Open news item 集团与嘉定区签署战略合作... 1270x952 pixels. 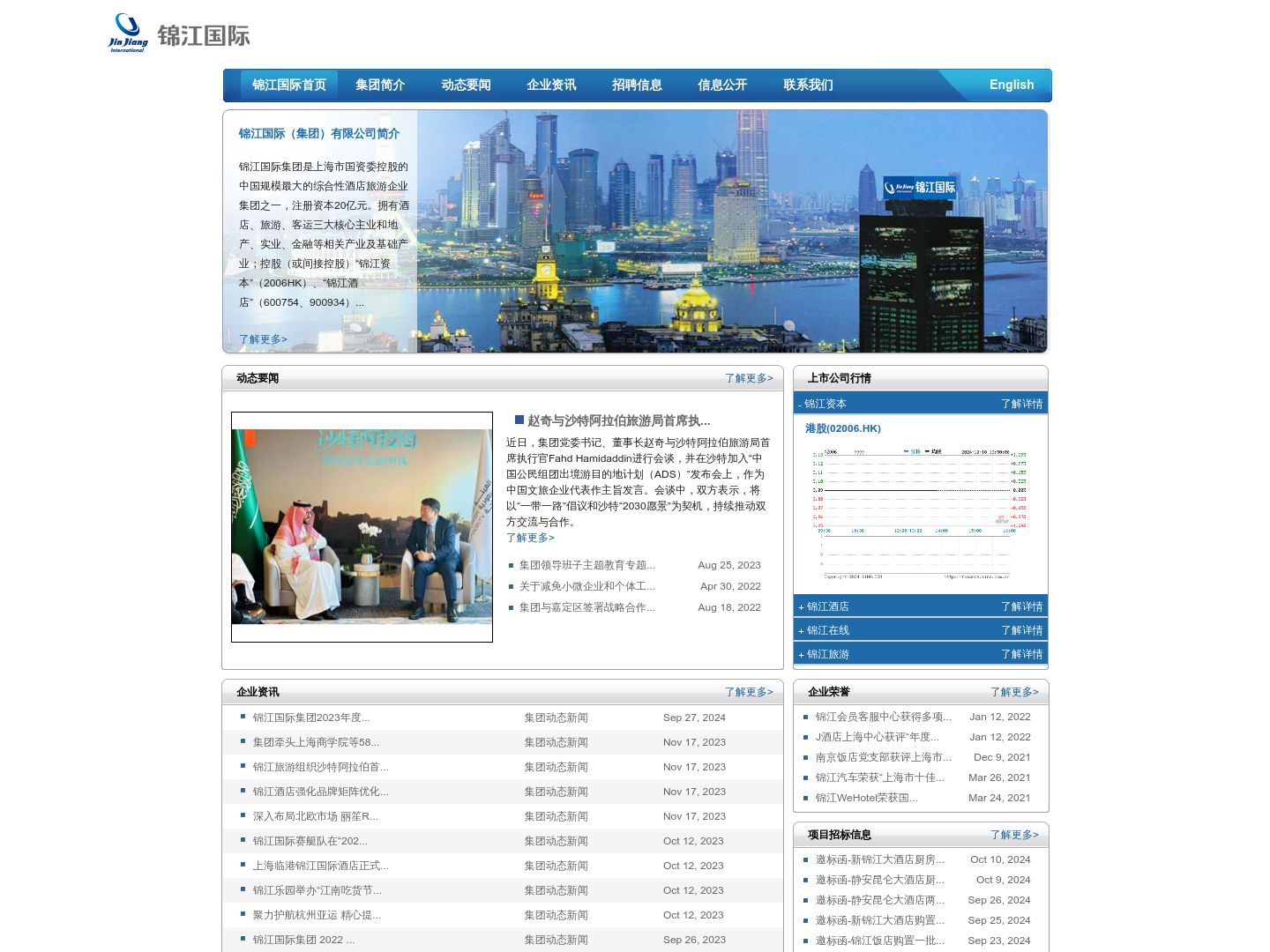586,607
